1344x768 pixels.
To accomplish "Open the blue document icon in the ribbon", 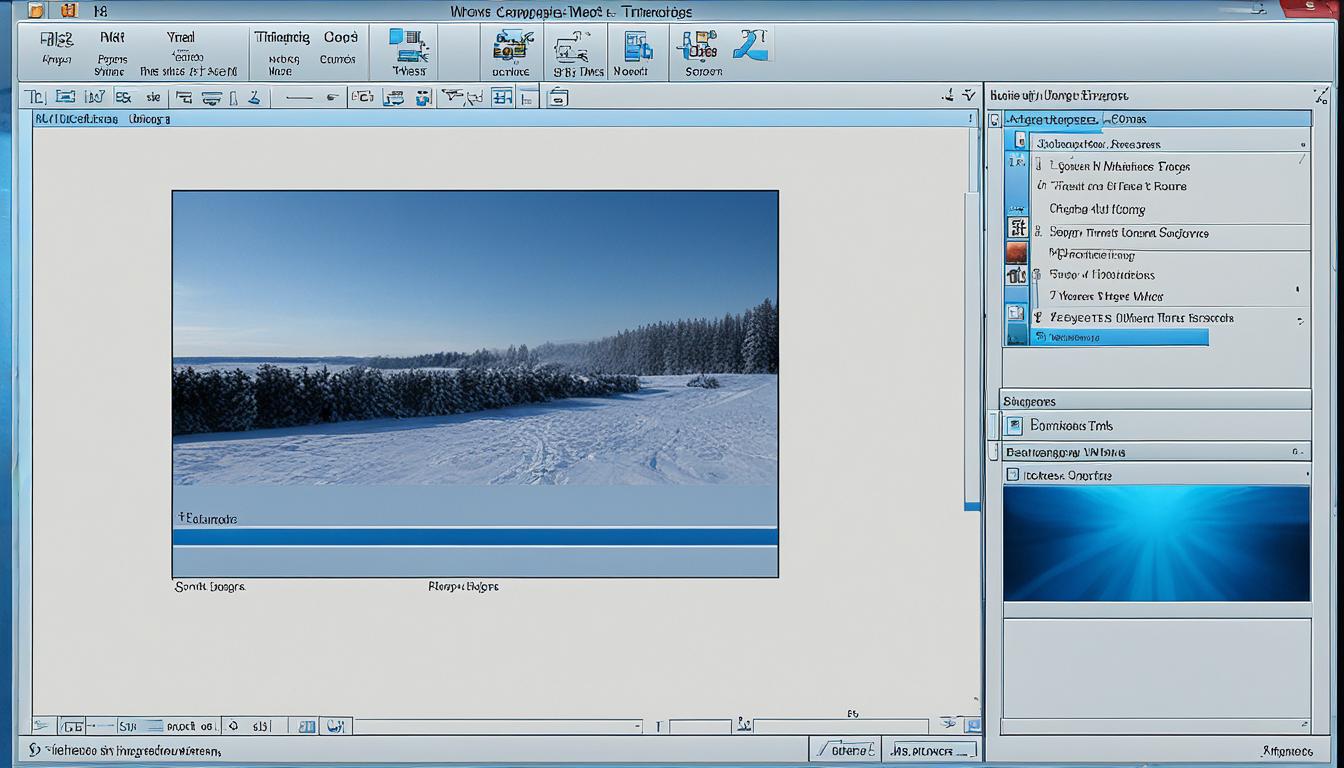I will click(638, 46).
